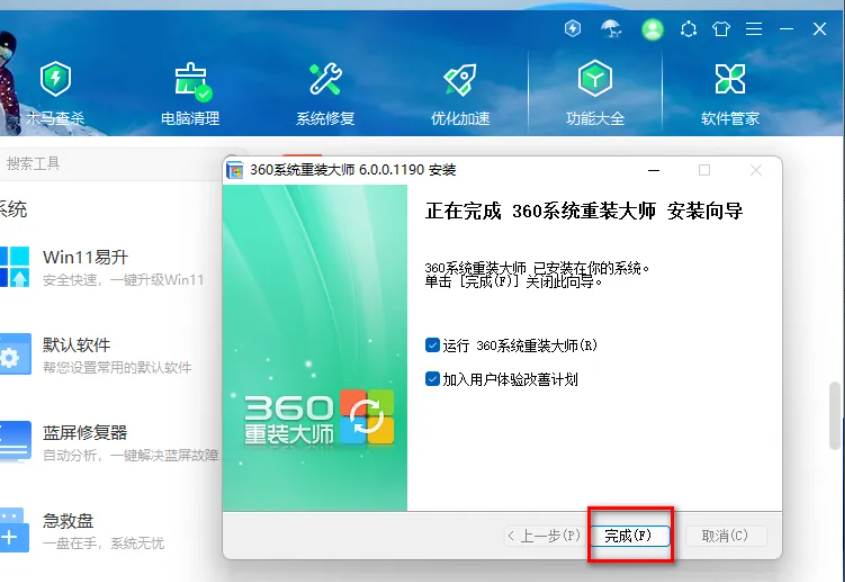The height and width of the screenshot is (582, 845).
Task: Open the hamburger main menu
Action: [753, 29]
